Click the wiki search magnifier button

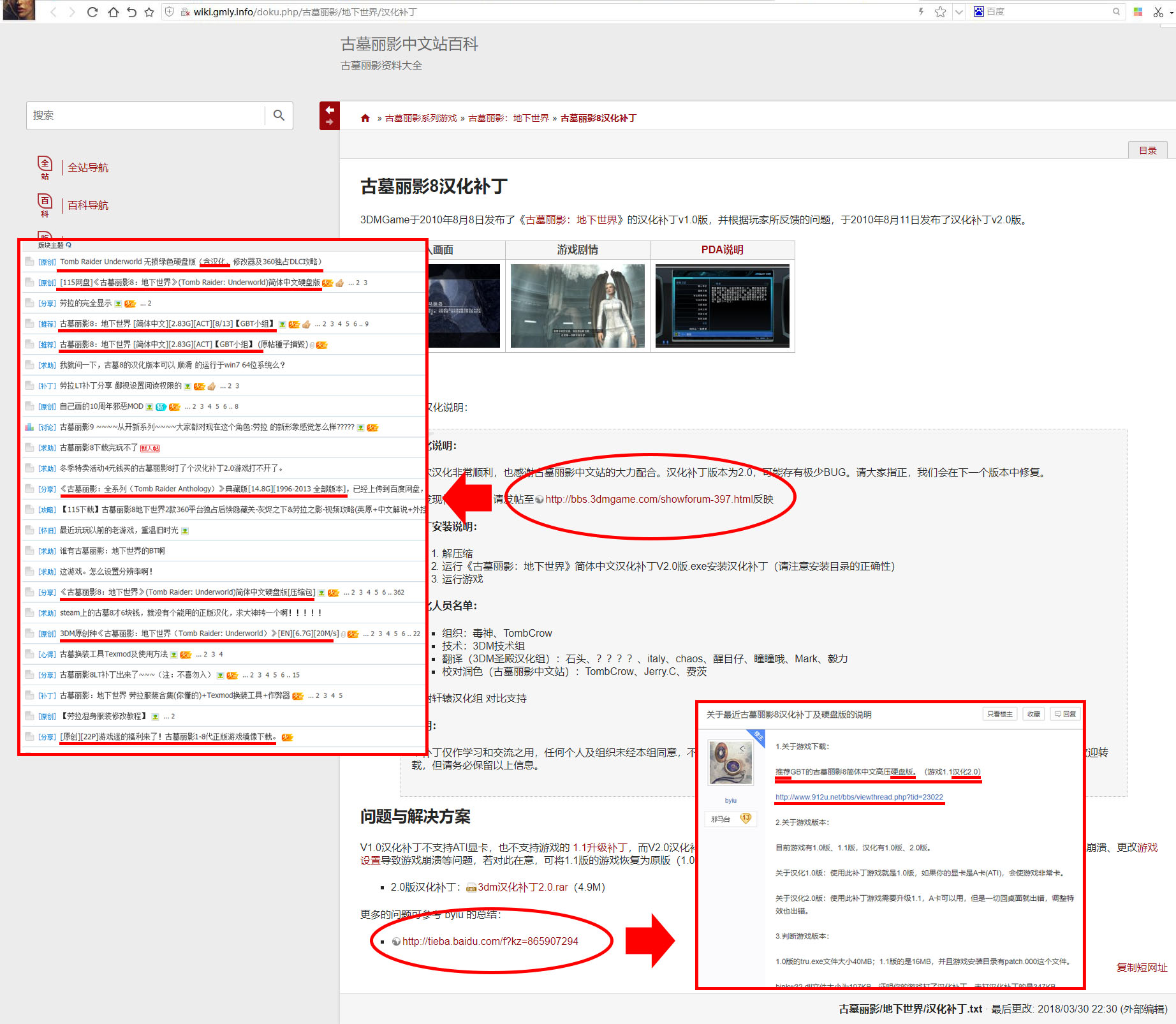point(279,115)
